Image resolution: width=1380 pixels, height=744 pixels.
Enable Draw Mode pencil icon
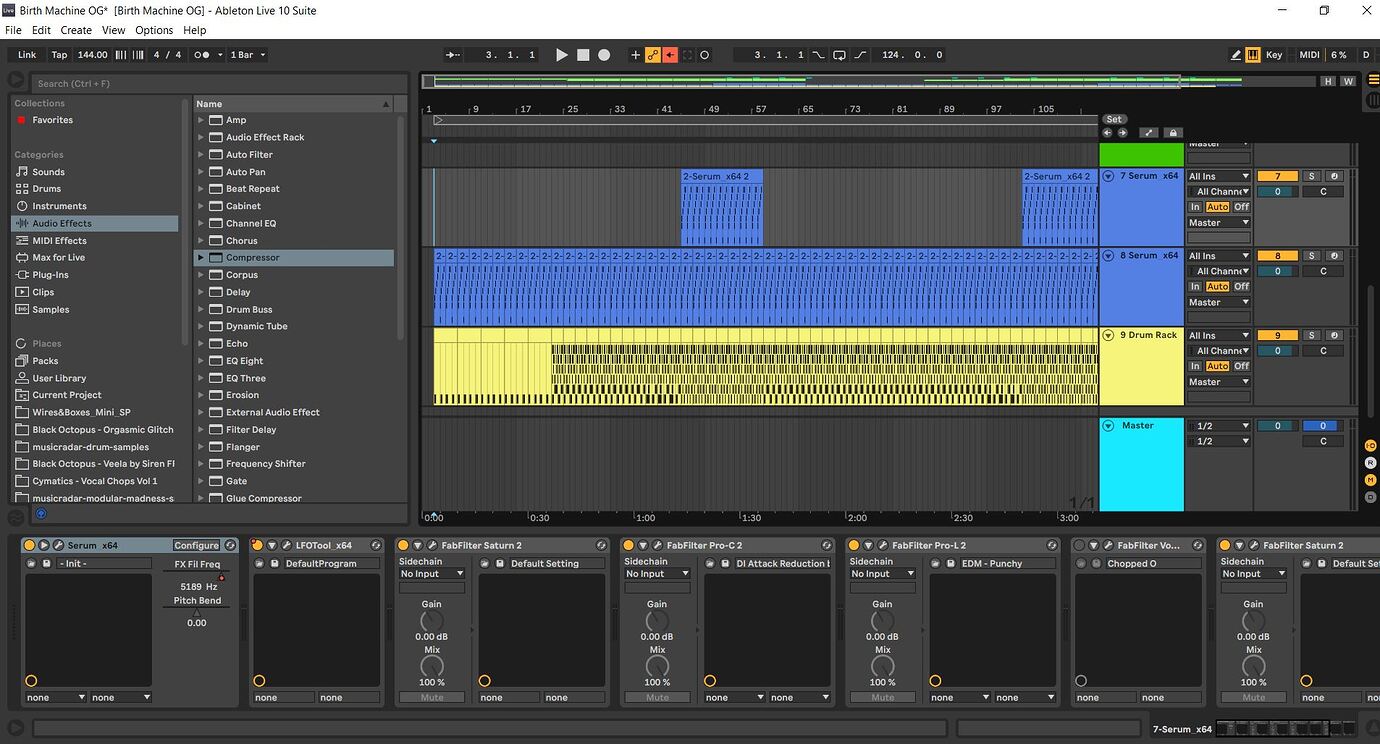1236,55
